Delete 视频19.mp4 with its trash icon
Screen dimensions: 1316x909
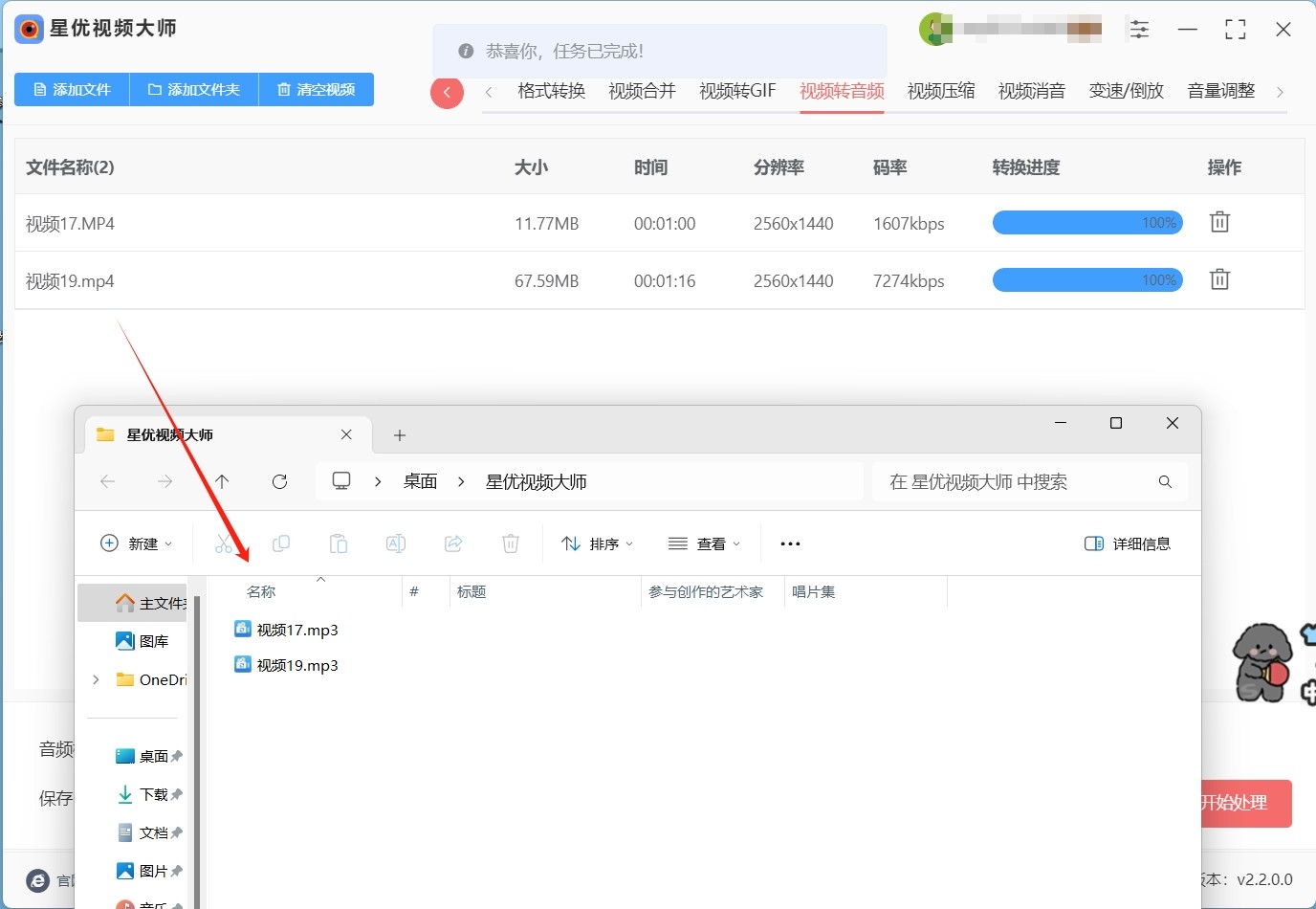pos(1219,280)
